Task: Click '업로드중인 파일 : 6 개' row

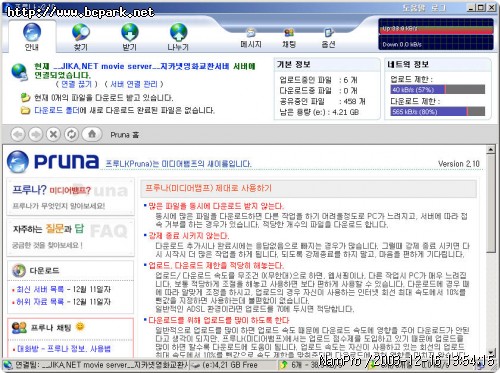Action: tap(318, 80)
